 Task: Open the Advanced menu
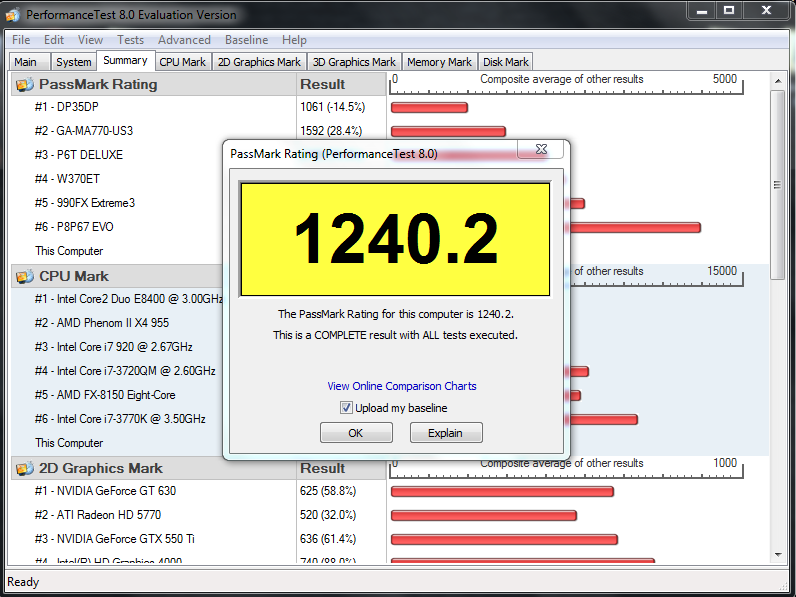[184, 40]
